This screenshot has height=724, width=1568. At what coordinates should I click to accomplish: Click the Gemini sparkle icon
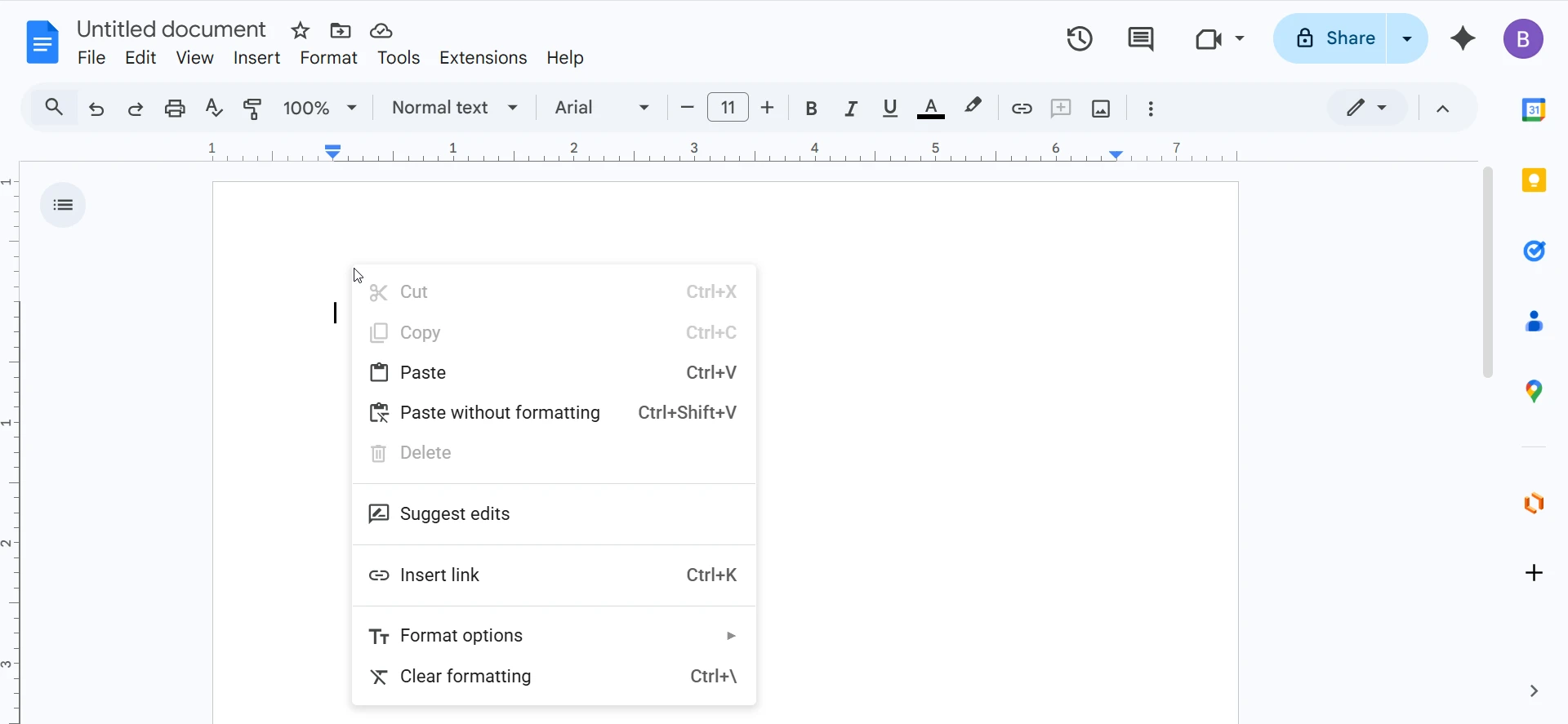[x=1463, y=38]
